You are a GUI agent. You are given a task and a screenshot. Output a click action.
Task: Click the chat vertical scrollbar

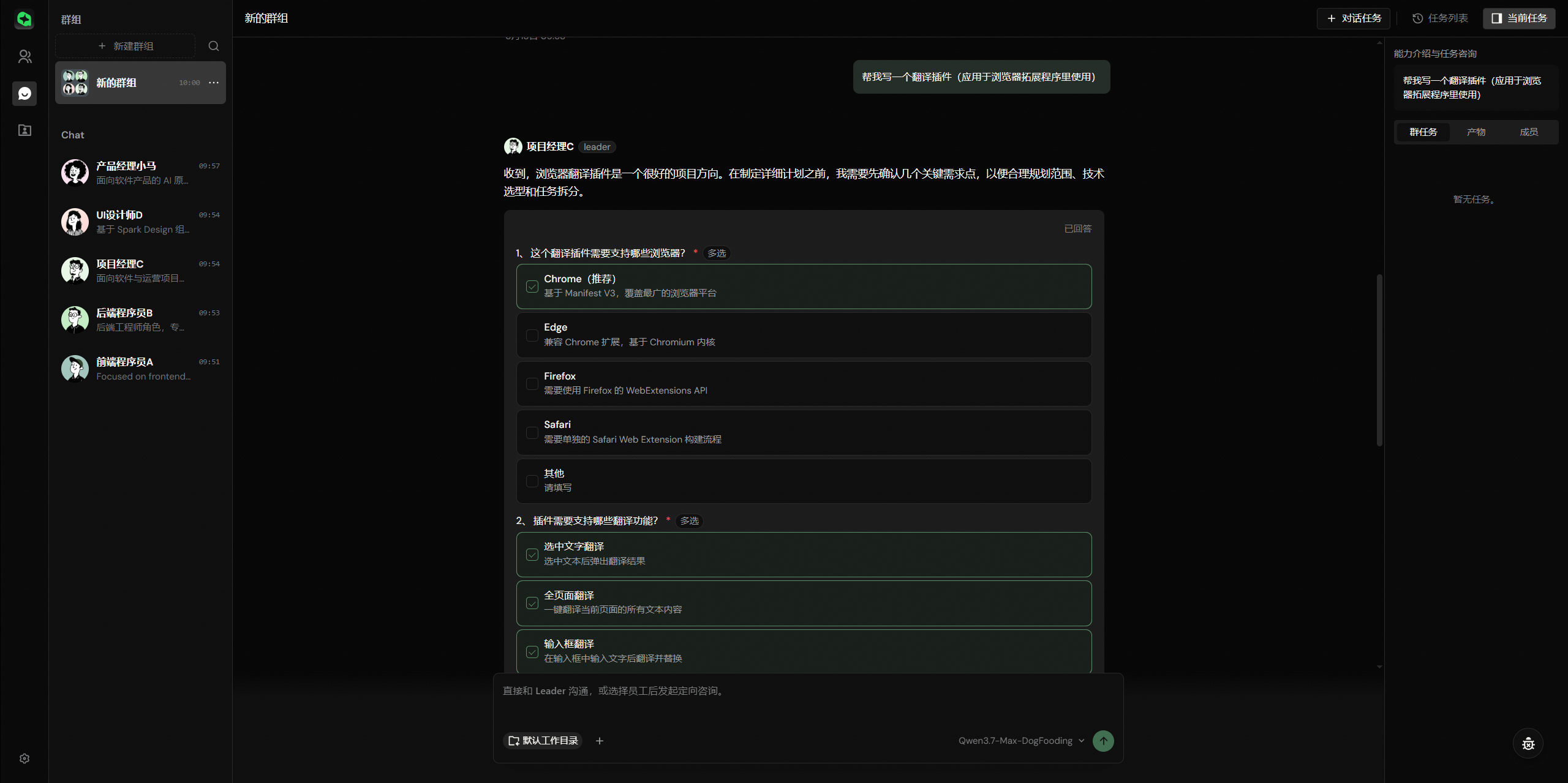pyautogui.click(x=1379, y=360)
